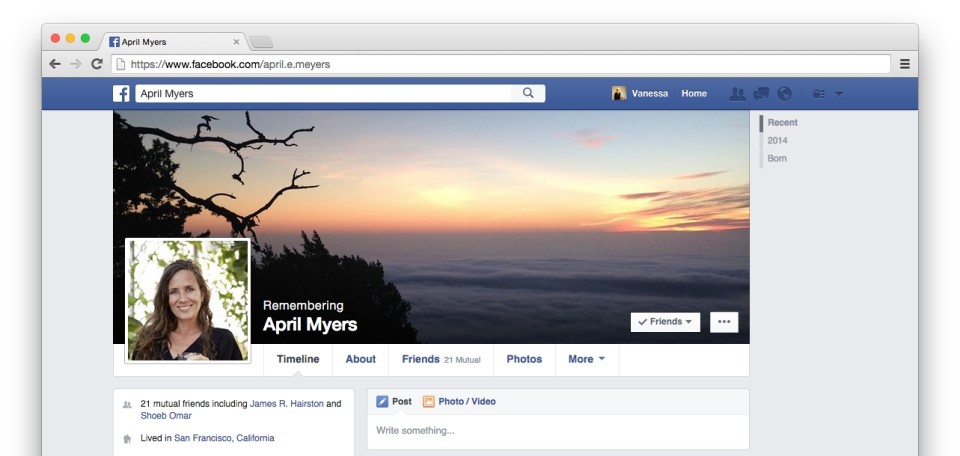Open the notifications globe icon
The height and width of the screenshot is (456, 960).
(x=784, y=94)
